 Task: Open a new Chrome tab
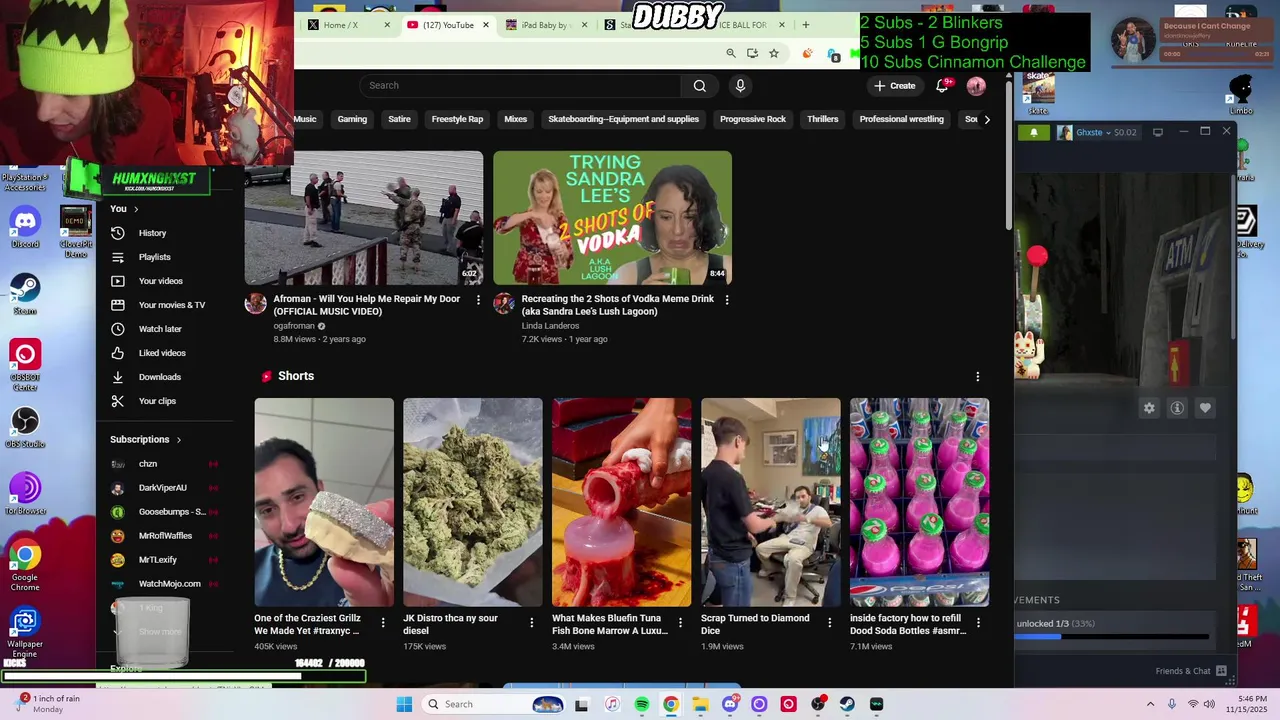click(806, 25)
